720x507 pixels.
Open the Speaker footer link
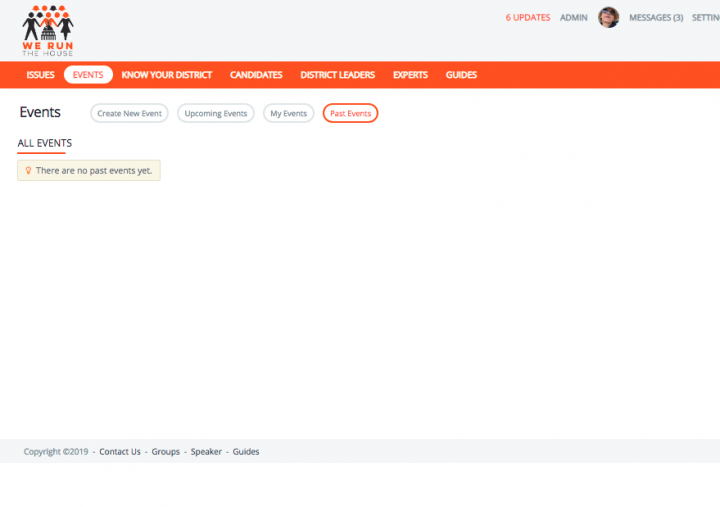(206, 452)
